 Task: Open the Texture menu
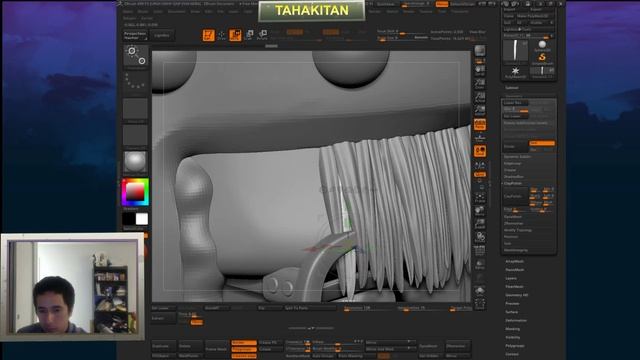tap(426, 11)
